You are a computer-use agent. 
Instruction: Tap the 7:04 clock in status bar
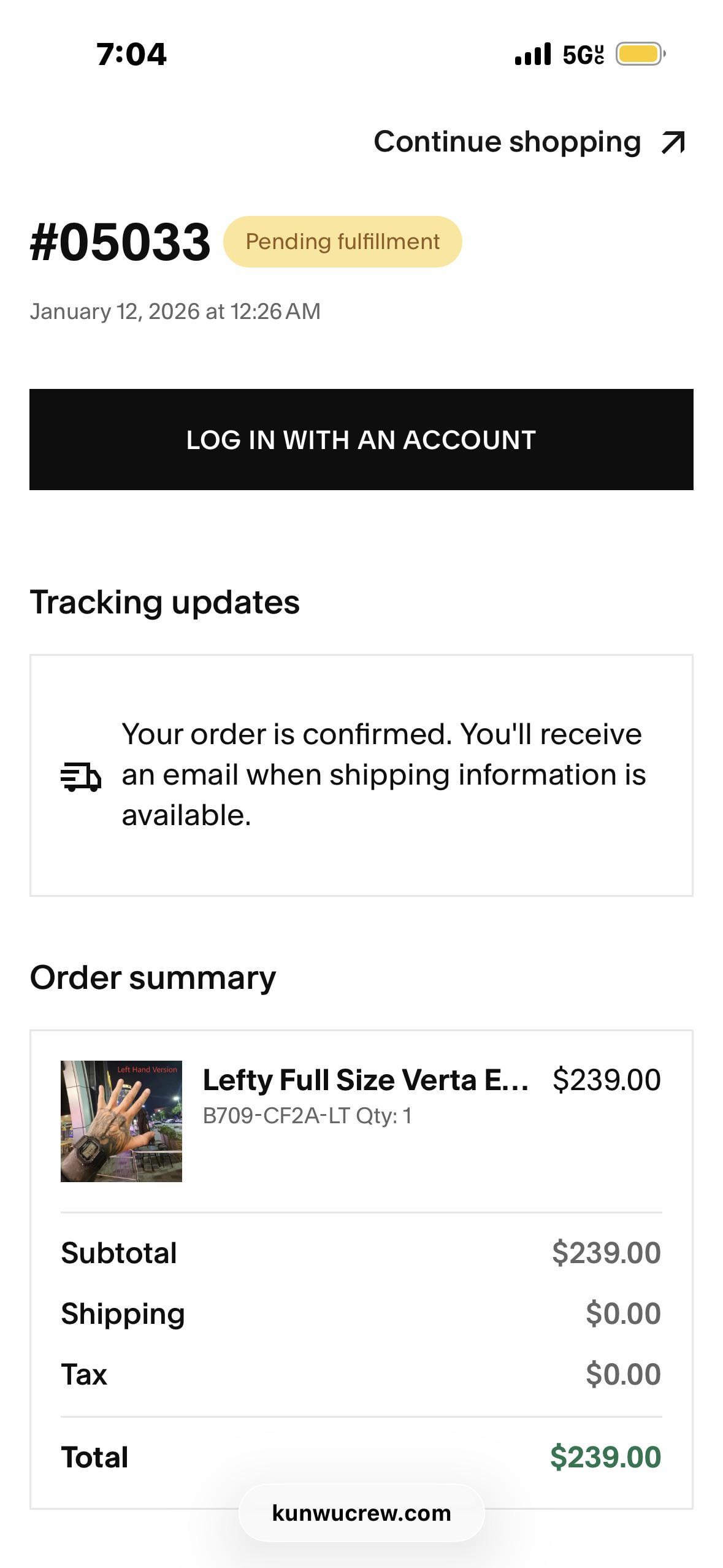click(x=131, y=54)
